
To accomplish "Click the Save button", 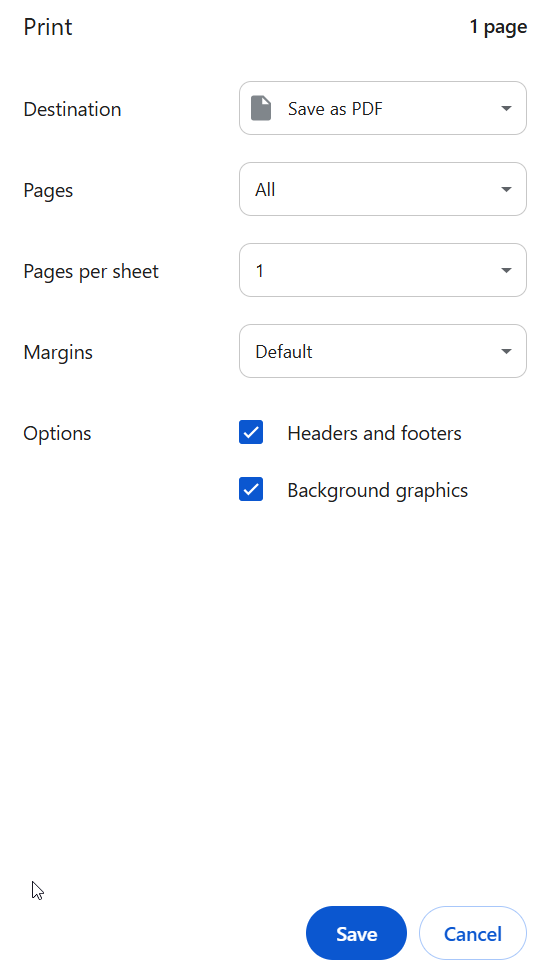I will tap(356, 933).
